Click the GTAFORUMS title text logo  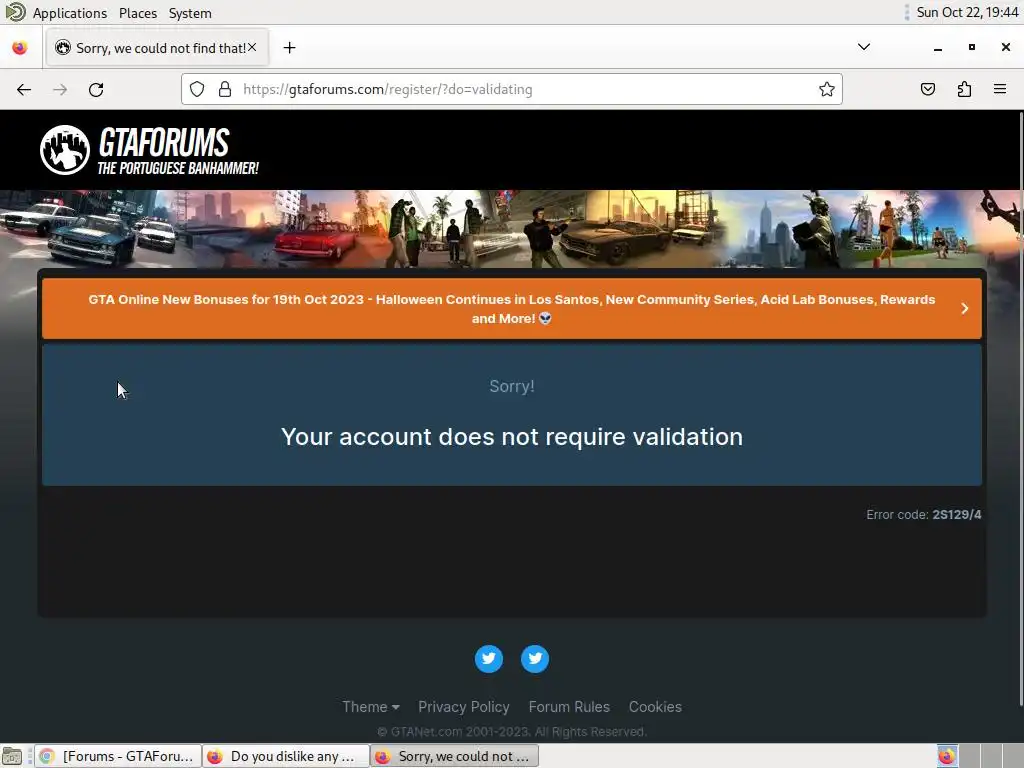click(x=164, y=143)
